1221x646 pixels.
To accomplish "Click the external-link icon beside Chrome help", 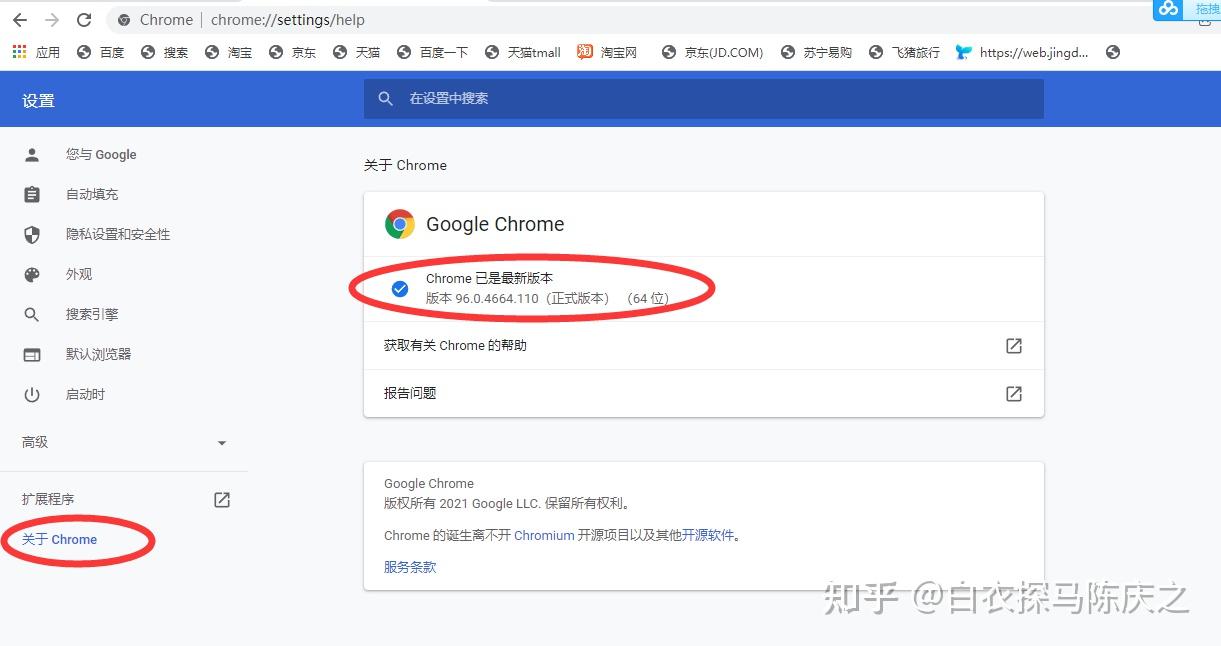I will tap(1014, 346).
